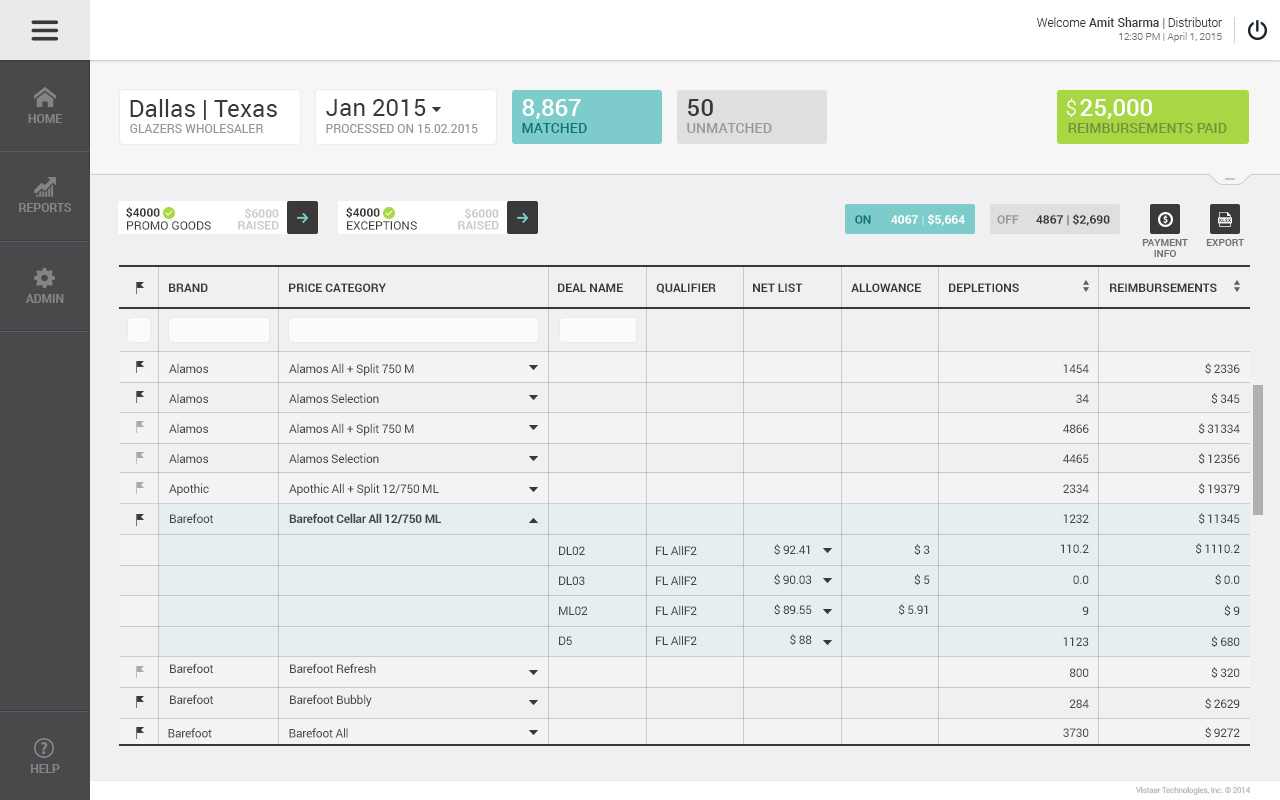Click the Exceptions arrow button
1280x800 pixels.
[x=522, y=218]
